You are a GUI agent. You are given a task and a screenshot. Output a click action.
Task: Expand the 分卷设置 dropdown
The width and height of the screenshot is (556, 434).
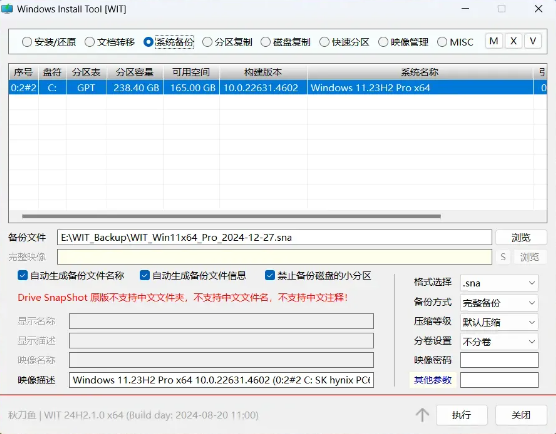[499, 341]
